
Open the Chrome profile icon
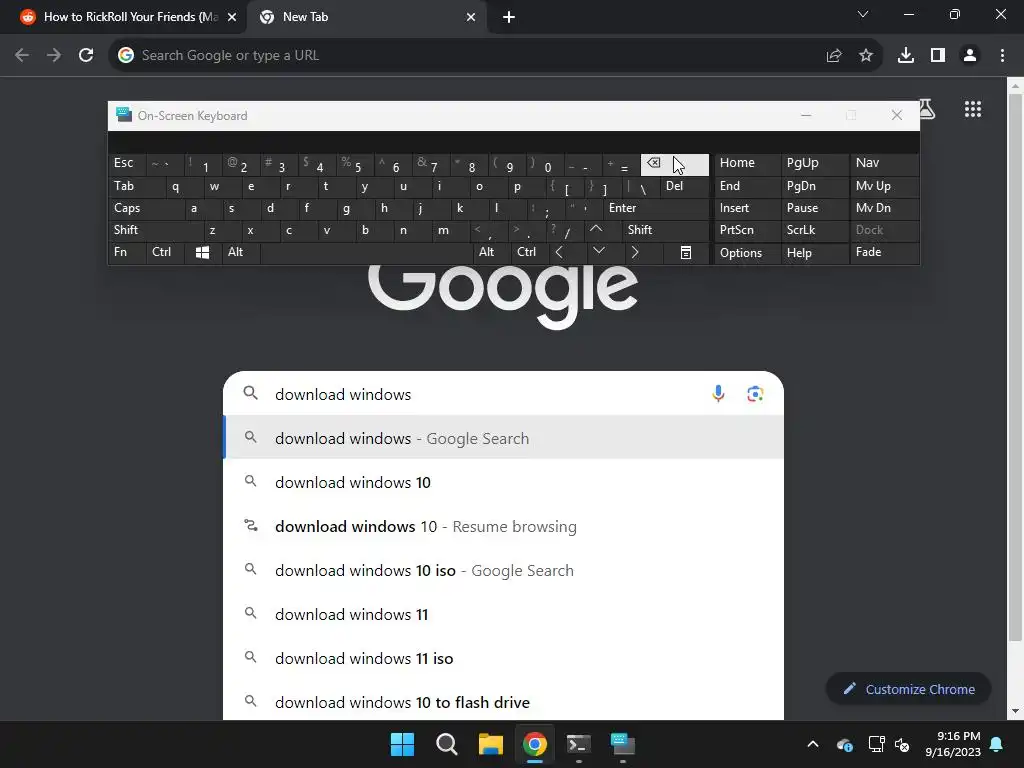point(970,56)
